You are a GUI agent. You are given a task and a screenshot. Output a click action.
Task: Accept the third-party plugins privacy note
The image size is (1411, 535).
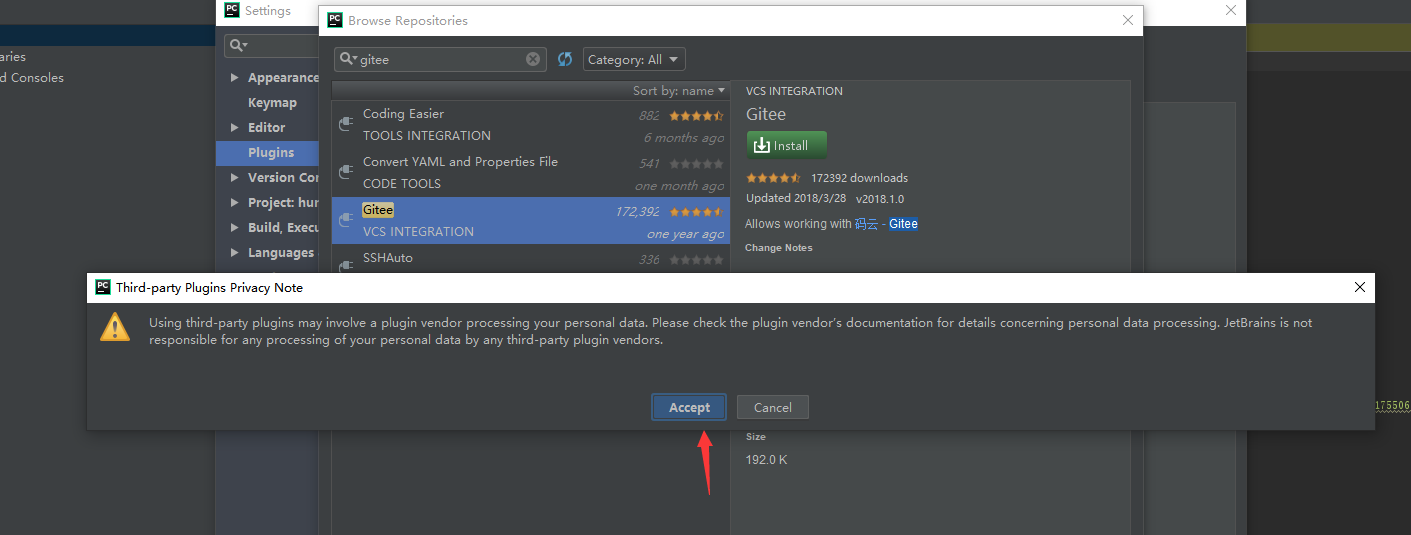[689, 407]
